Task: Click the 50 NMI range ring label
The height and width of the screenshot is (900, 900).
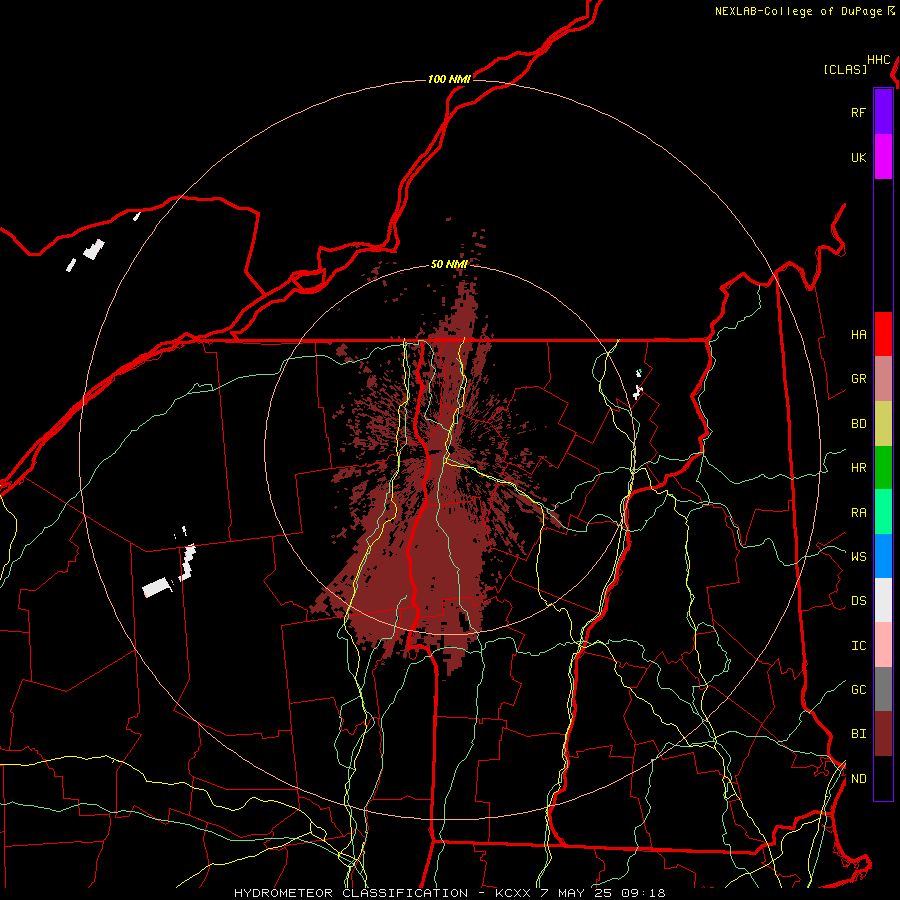Action: 449,265
